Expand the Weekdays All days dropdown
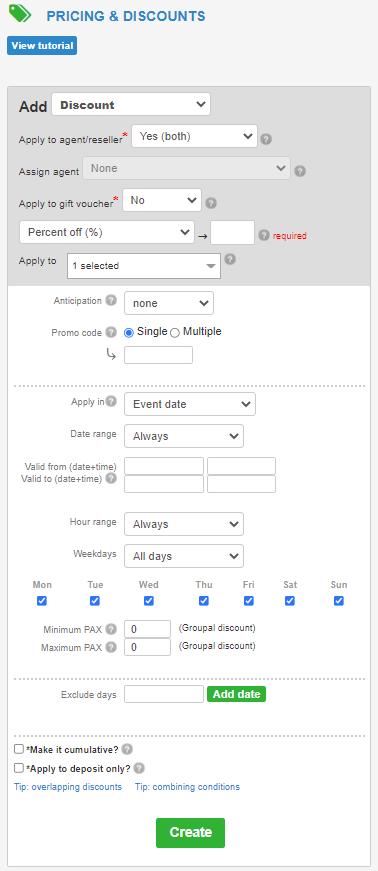The height and width of the screenshot is (871, 378). point(183,556)
